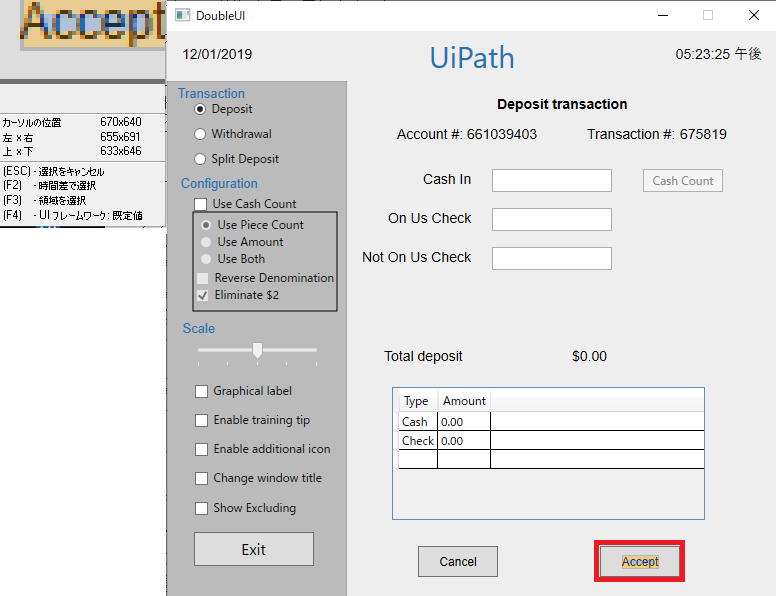Select the Cash row in the table
This screenshot has width=776, height=596.
coord(415,422)
